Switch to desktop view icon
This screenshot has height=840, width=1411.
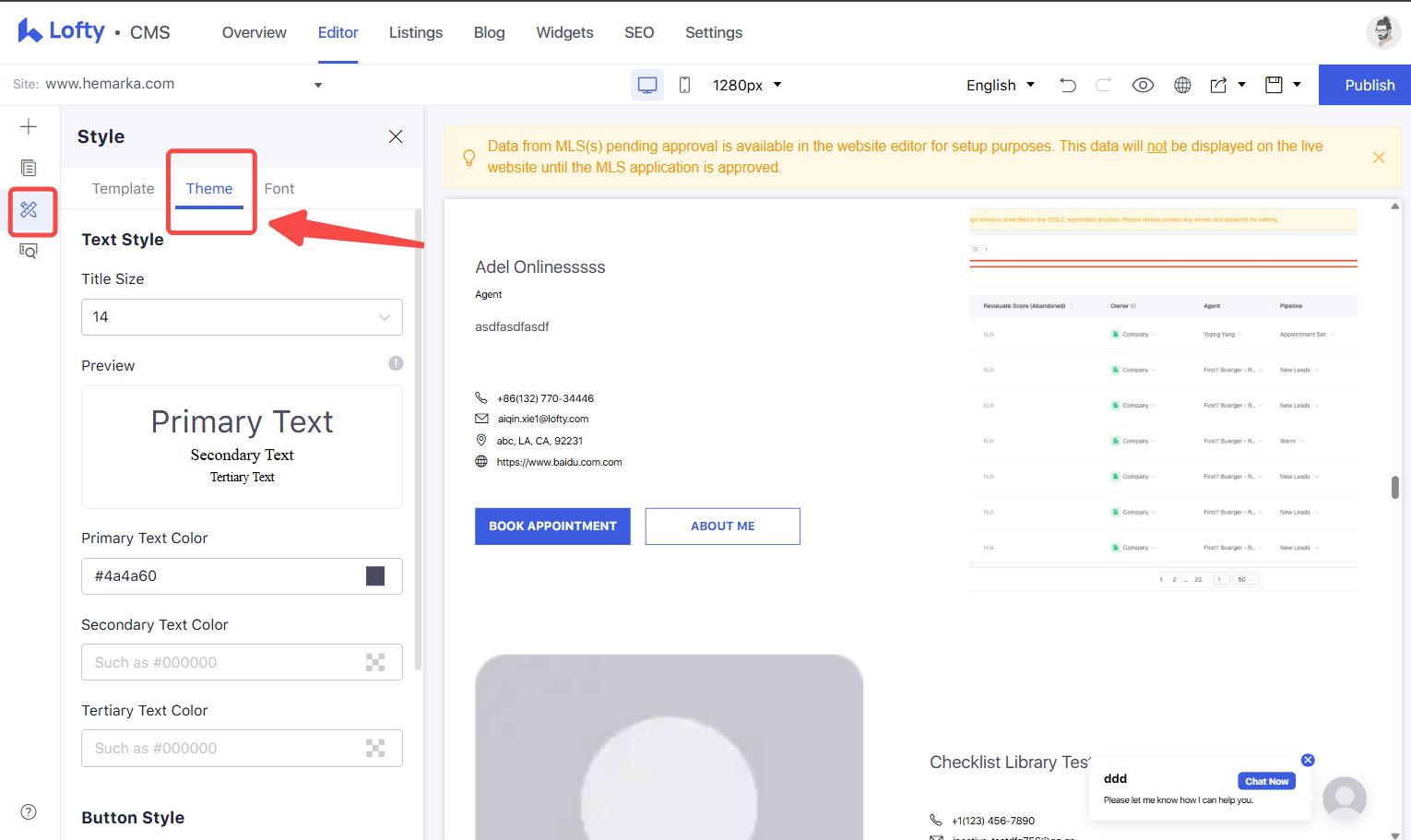click(647, 85)
